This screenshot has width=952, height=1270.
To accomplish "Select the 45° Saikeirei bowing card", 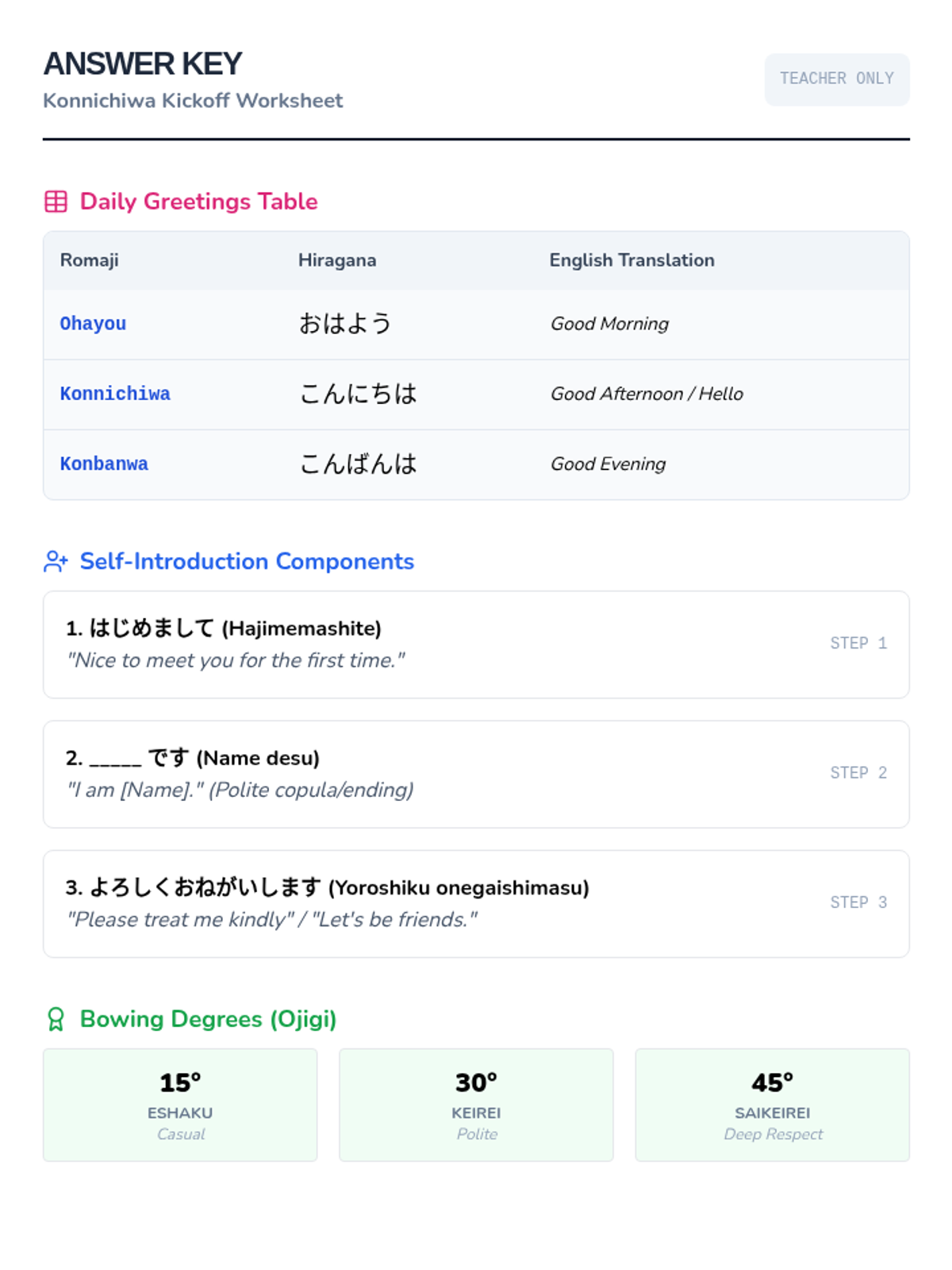I will (772, 1104).
